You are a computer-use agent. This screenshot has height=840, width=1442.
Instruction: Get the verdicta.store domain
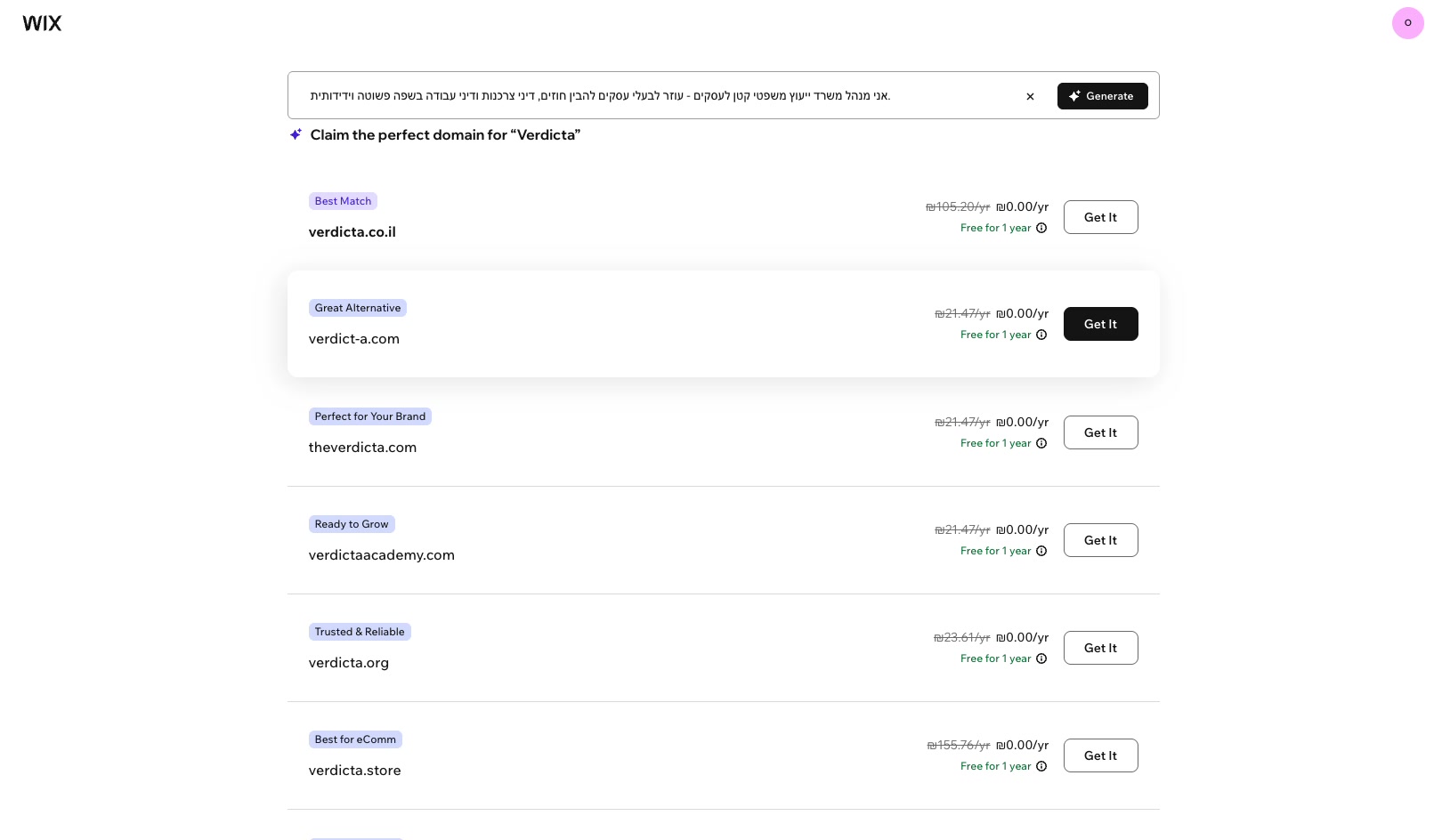tap(1100, 755)
